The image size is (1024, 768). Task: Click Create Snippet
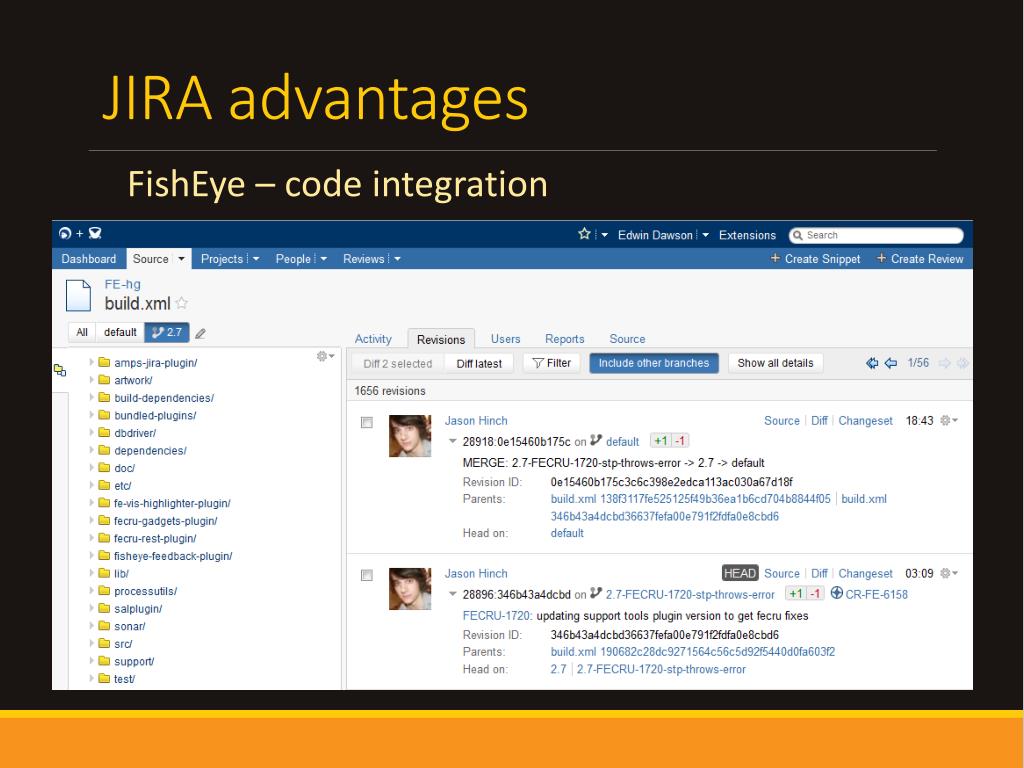[x=816, y=259]
